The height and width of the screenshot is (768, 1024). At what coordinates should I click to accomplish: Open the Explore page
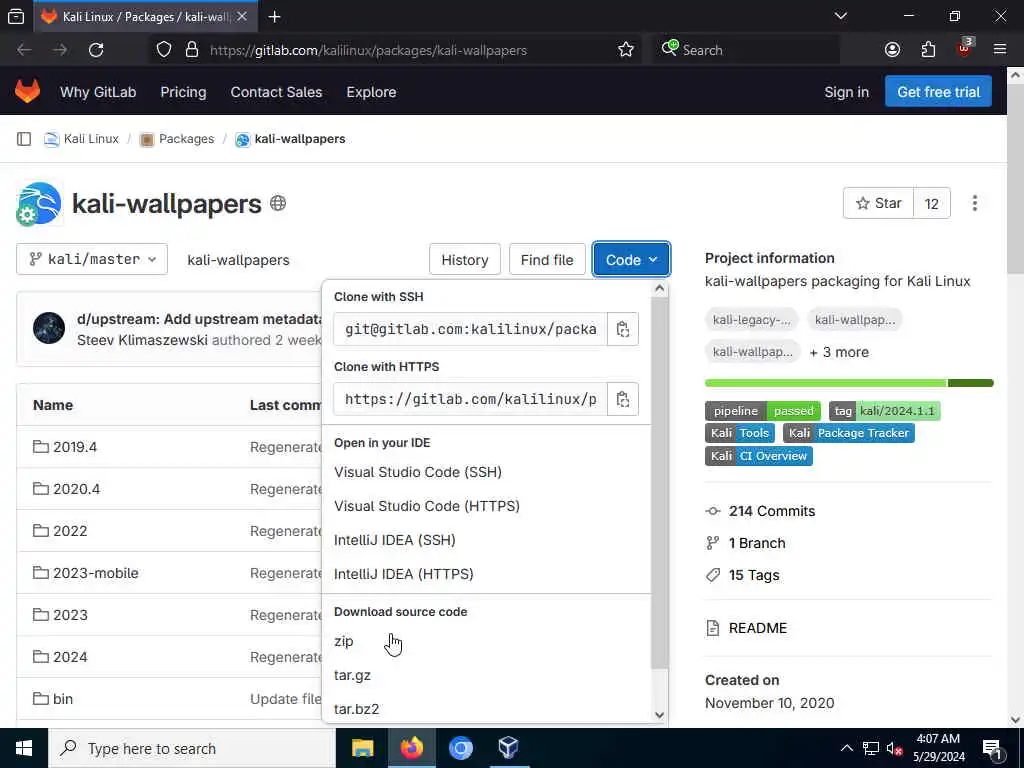[371, 92]
